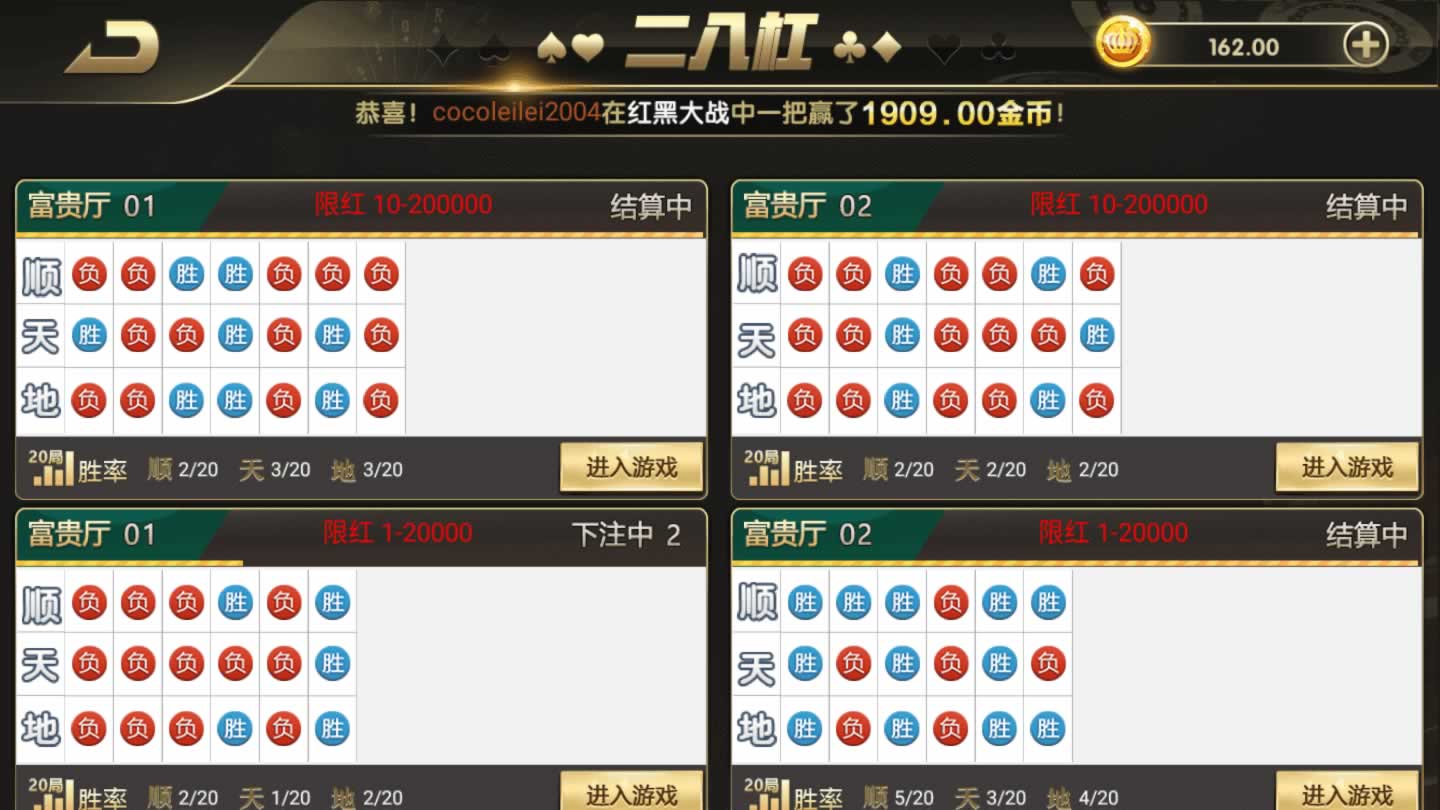Open 富贵厅 01 header with 限红 10-200000
The width and height of the screenshot is (1440, 810).
pos(361,207)
